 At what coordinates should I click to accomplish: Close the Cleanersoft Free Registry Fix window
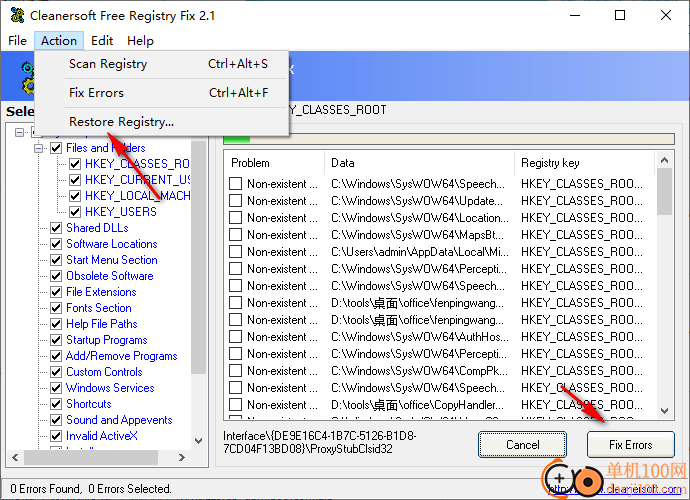pos(666,15)
